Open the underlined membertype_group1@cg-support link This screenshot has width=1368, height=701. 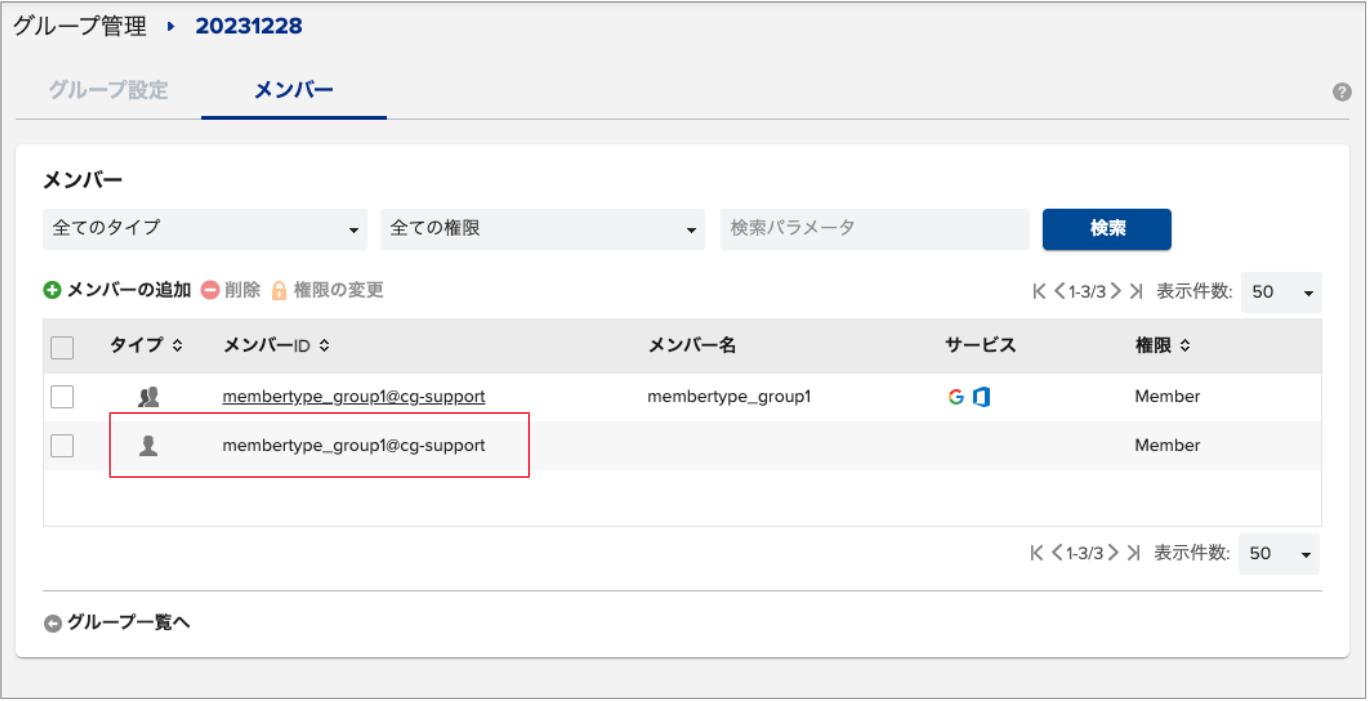coord(354,397)
